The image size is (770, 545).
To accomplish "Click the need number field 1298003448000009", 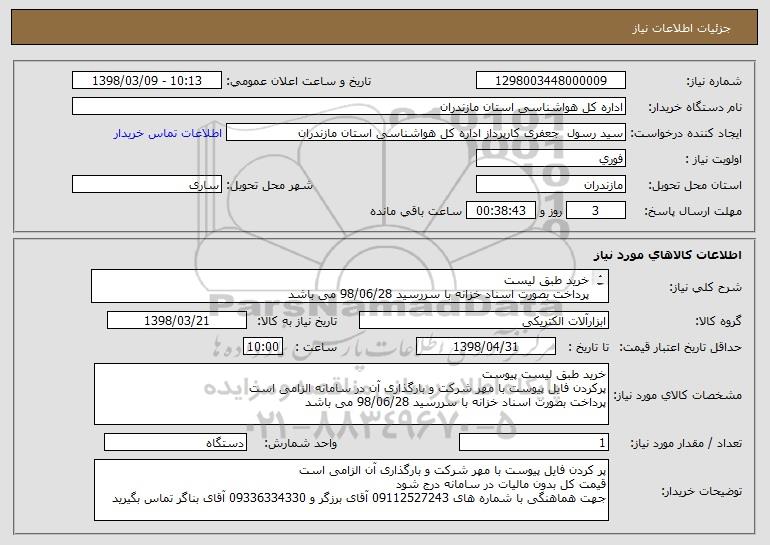I will [x=550, y=80].
